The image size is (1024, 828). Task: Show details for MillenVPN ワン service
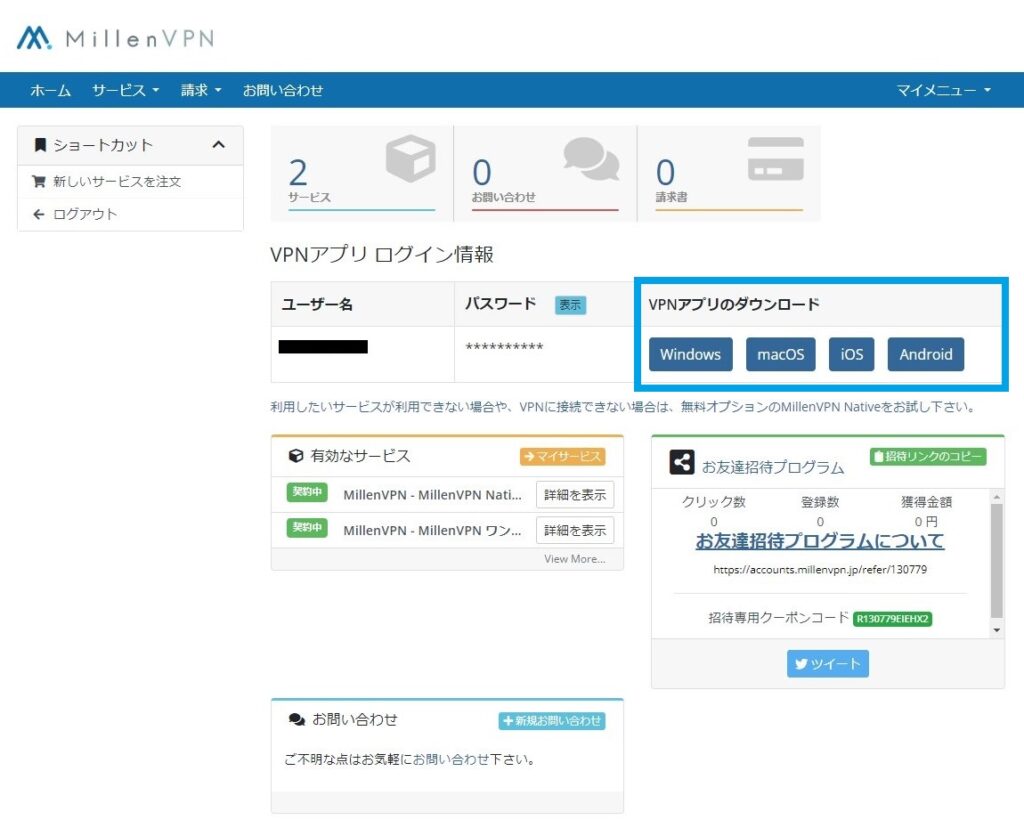coord(575,530)
